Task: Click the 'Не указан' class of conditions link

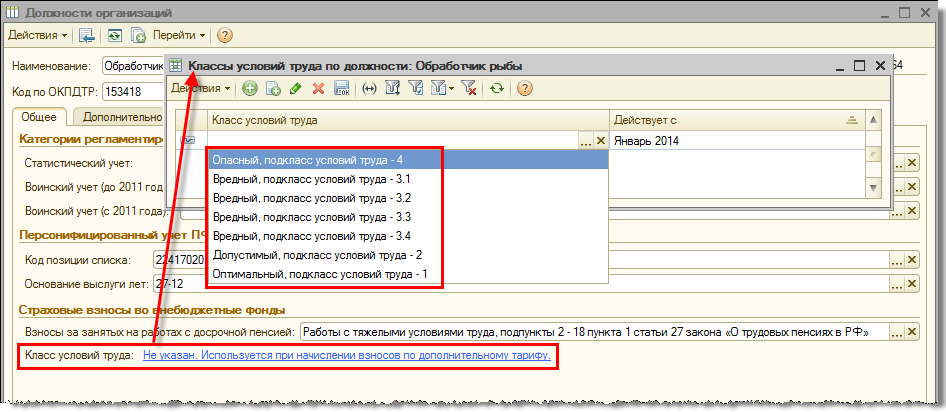Action: pos(346,355)
